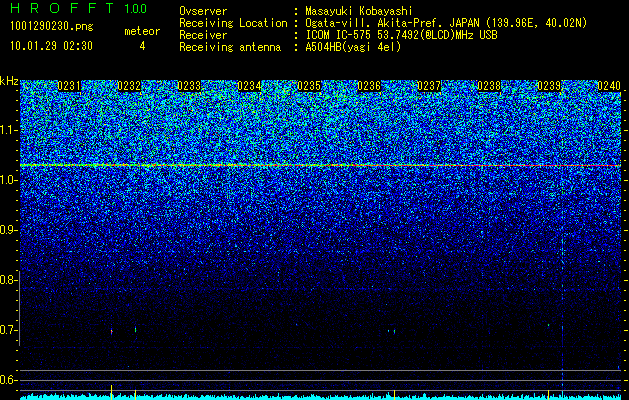Click the Receiving Location label

(233, 23)
